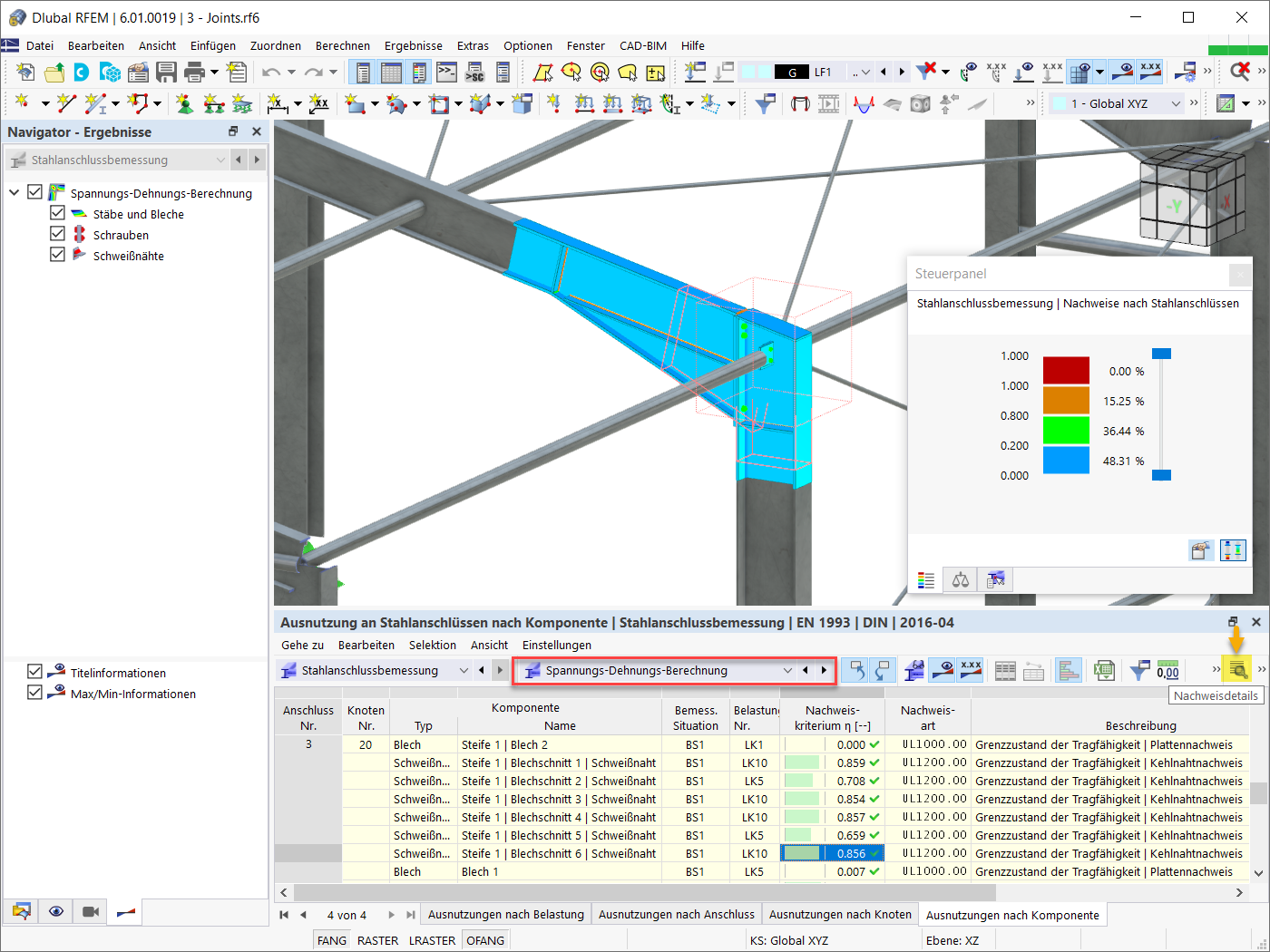Click the upper slider handle in Steuerpanel
This screenshot has height=952, width=1270.
coord(1161,354)
